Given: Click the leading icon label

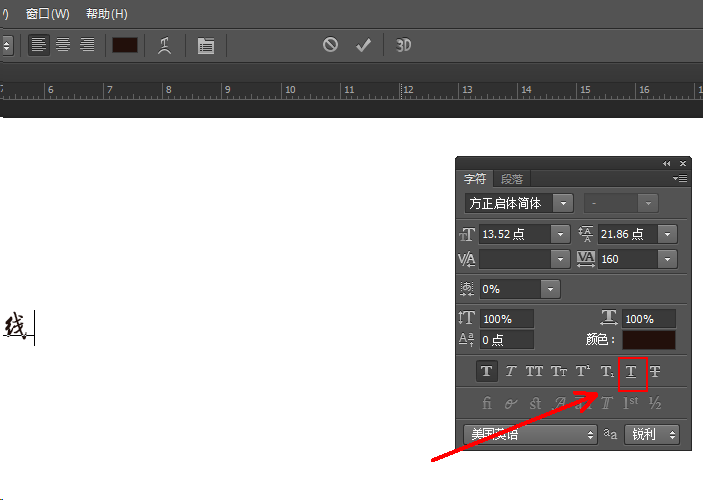Looking at the screenshot, I should click(x=586, y=234).
